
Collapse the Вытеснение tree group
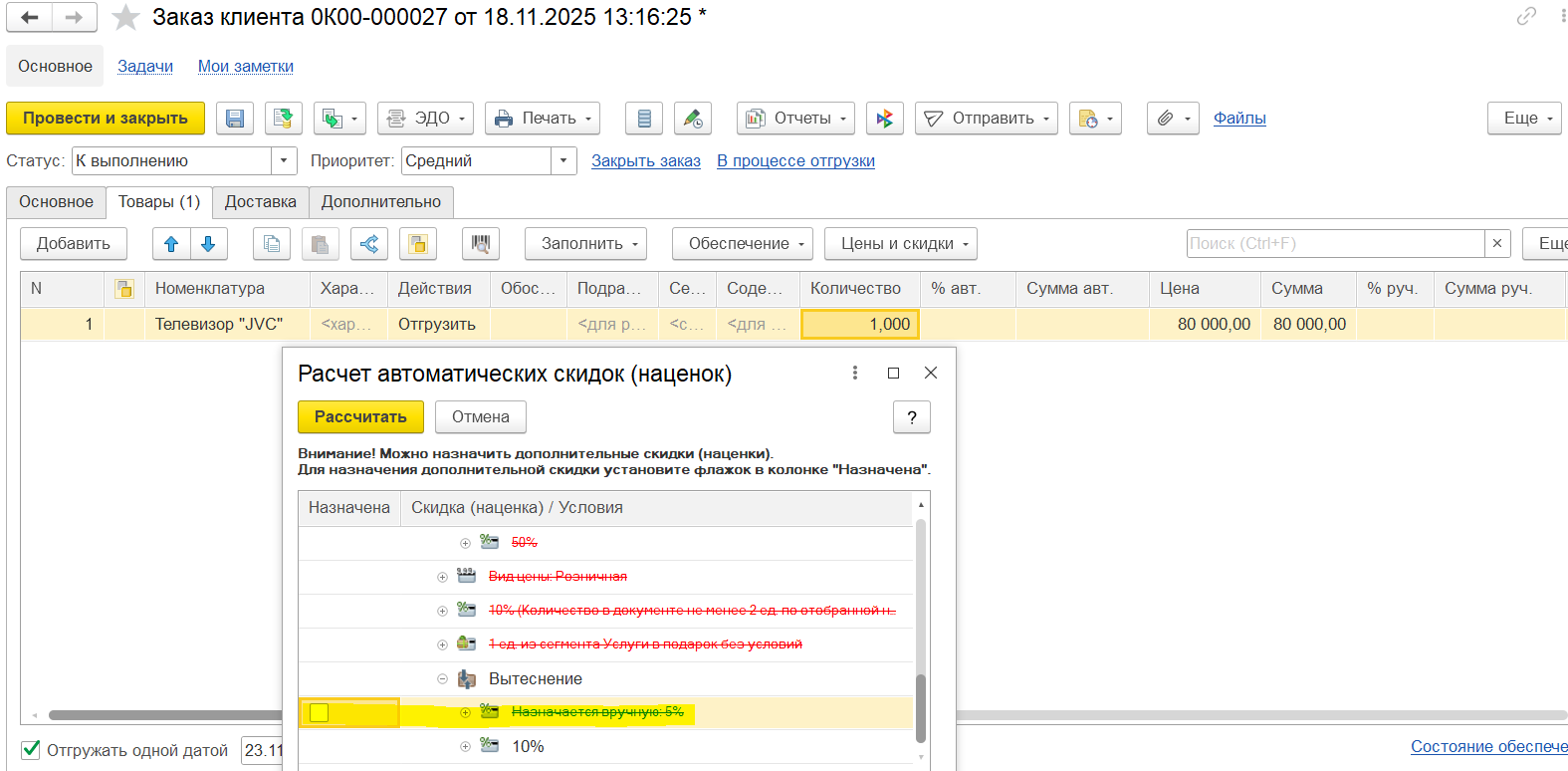pos(442,679)
